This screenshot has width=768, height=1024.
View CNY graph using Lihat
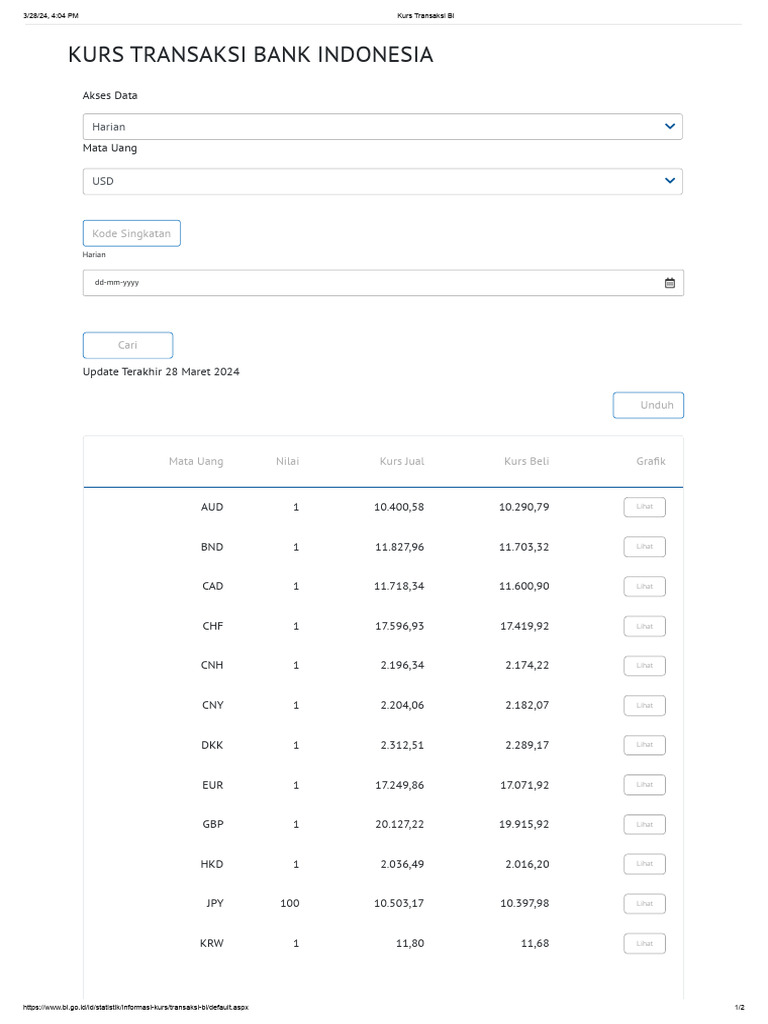[x=644, y=705]
